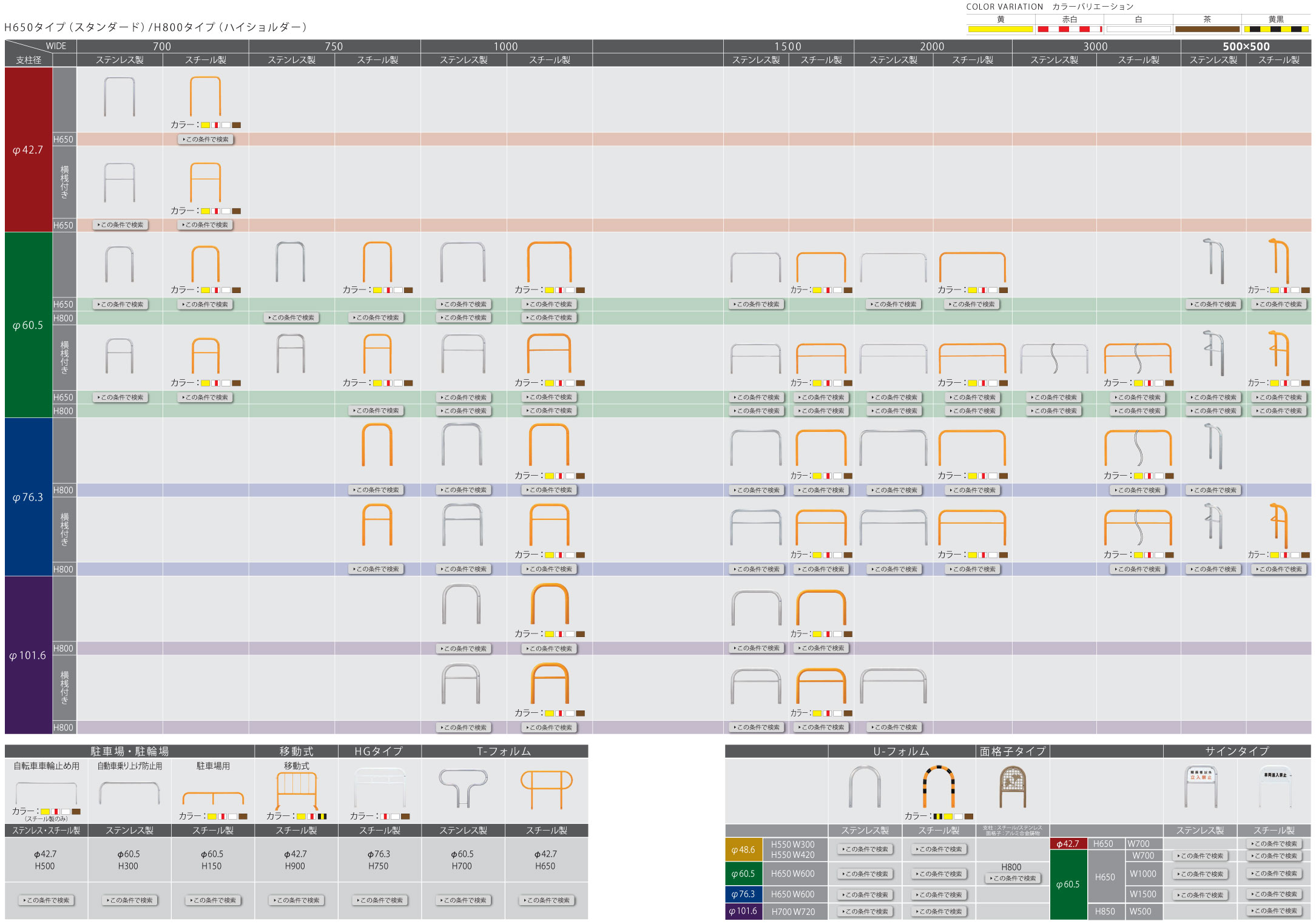Screen dimensions: 1316x924
Task: Click the 500×500 width column header
Action: point(1246,46)
